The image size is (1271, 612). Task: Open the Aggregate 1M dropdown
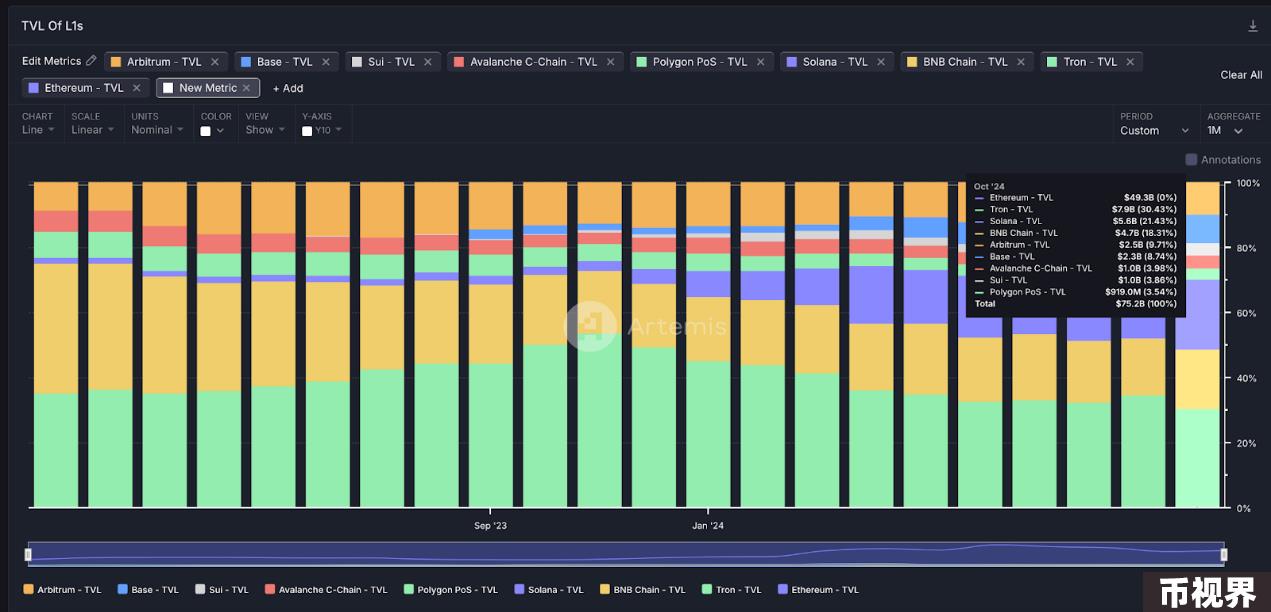[x=1225, y=131]
